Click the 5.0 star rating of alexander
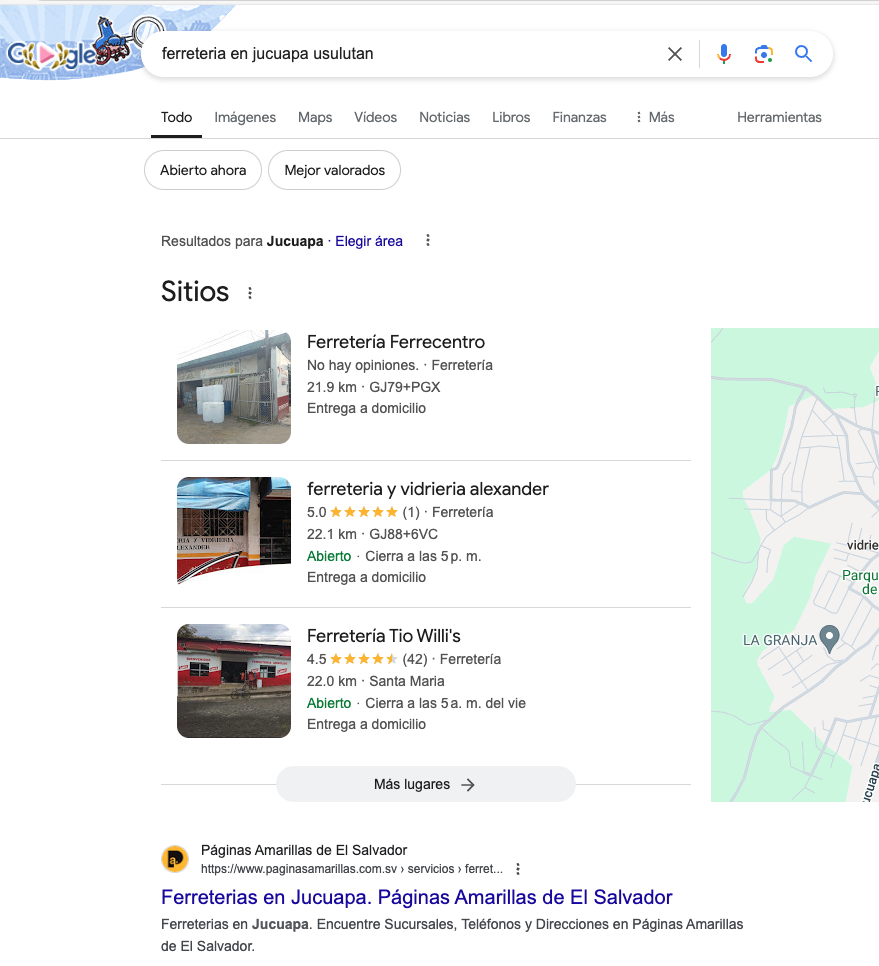Viewport: 879px width, 966px height. coord(363,512)
